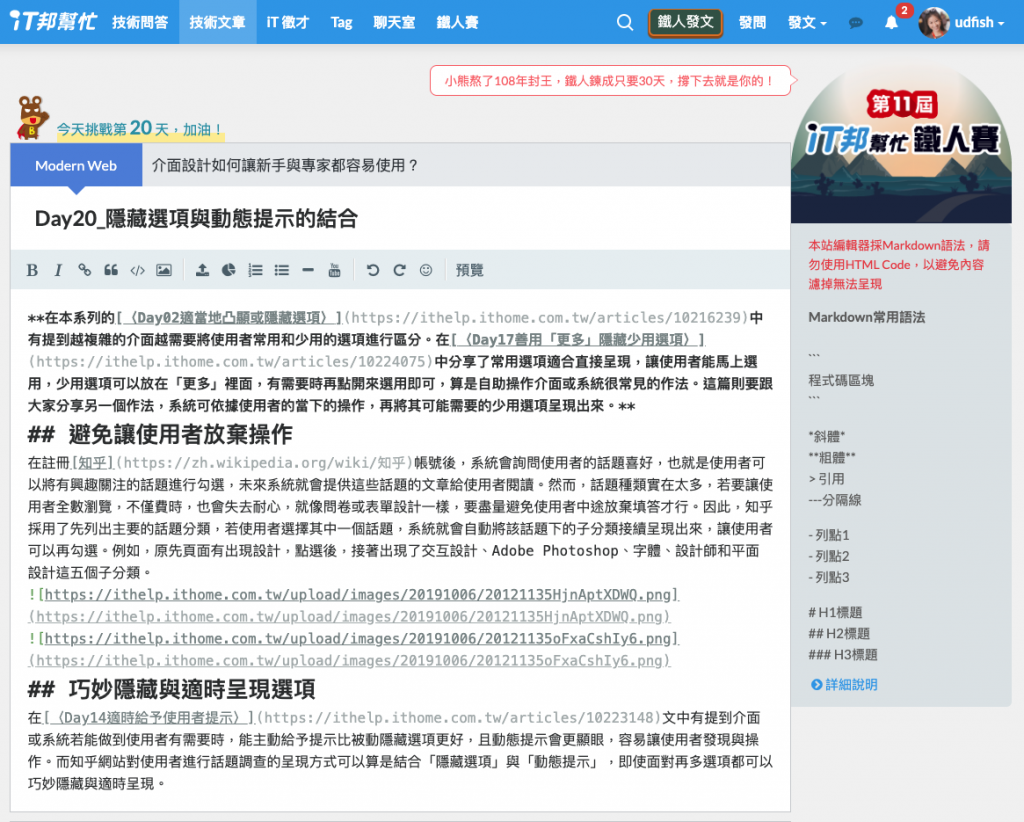
Task: Click the 鐵人發文 button
Action: pyautogui.click(x=685, y=22)
